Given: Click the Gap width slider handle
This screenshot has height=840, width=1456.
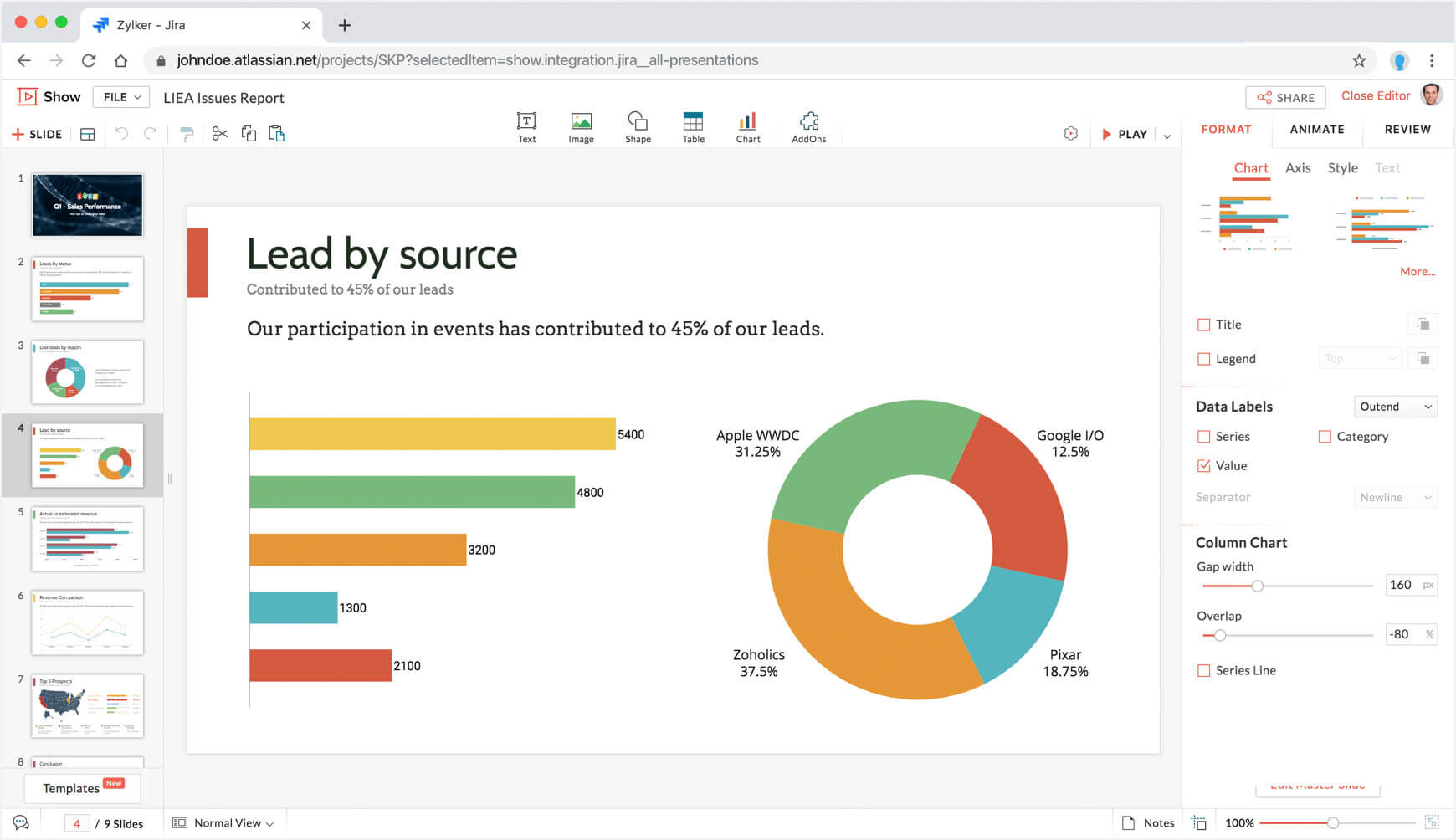Looking at the screenshot, I should click(x=1257, y=586).
